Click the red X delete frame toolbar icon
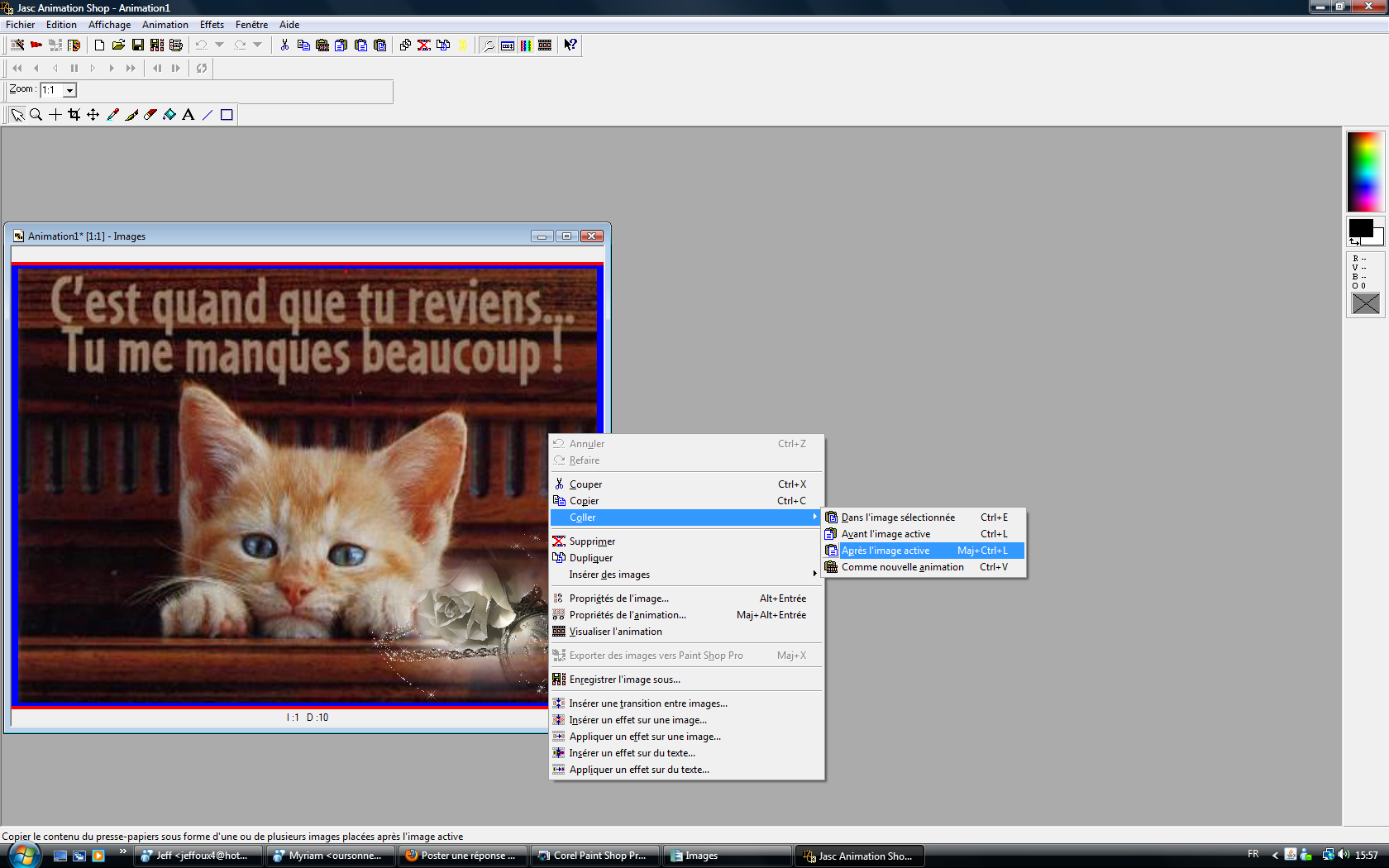This screenshot has height=868, width=1389. [424, 45]
